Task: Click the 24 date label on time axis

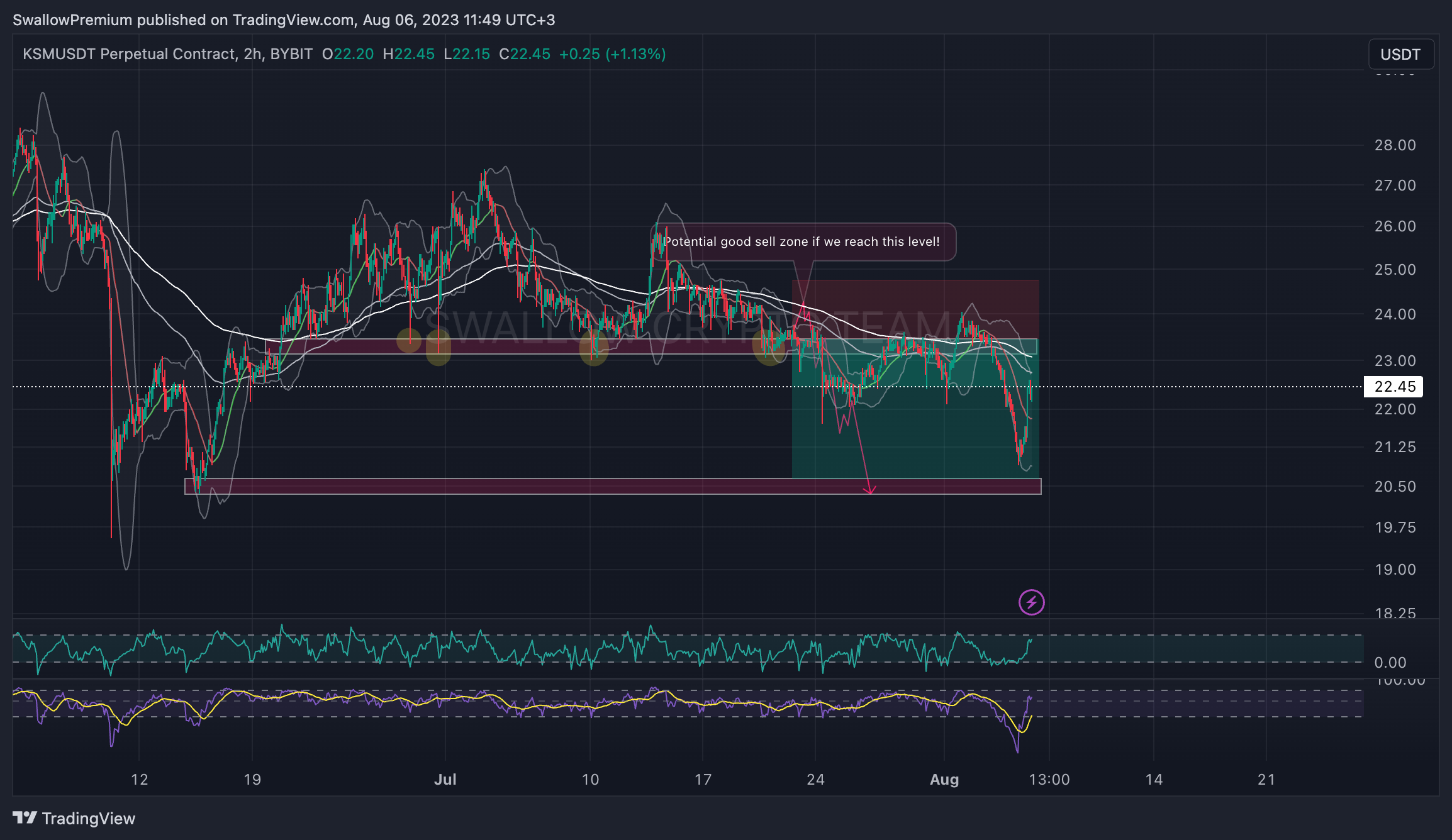Action: 815,779
